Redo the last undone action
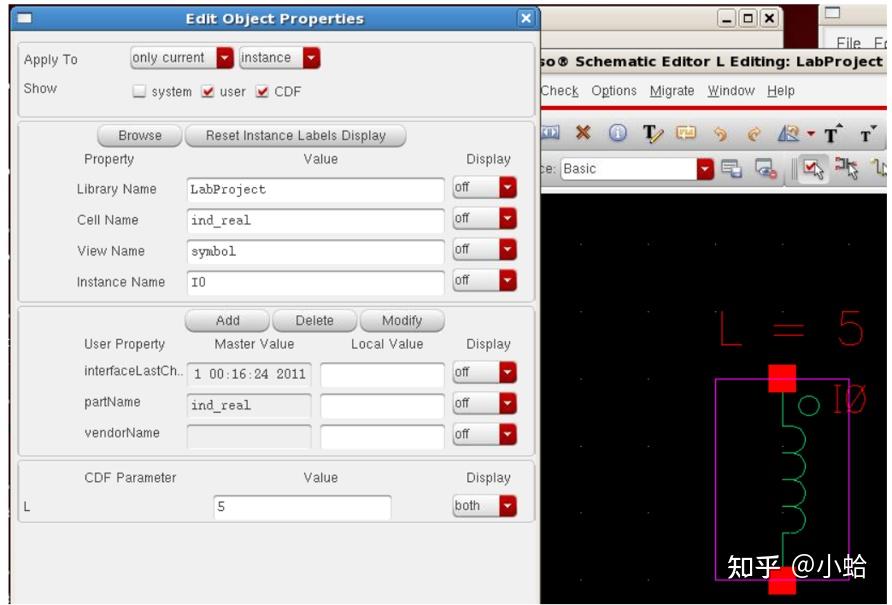This screenshot has width=892, height=605. click(x=753, y=133)
